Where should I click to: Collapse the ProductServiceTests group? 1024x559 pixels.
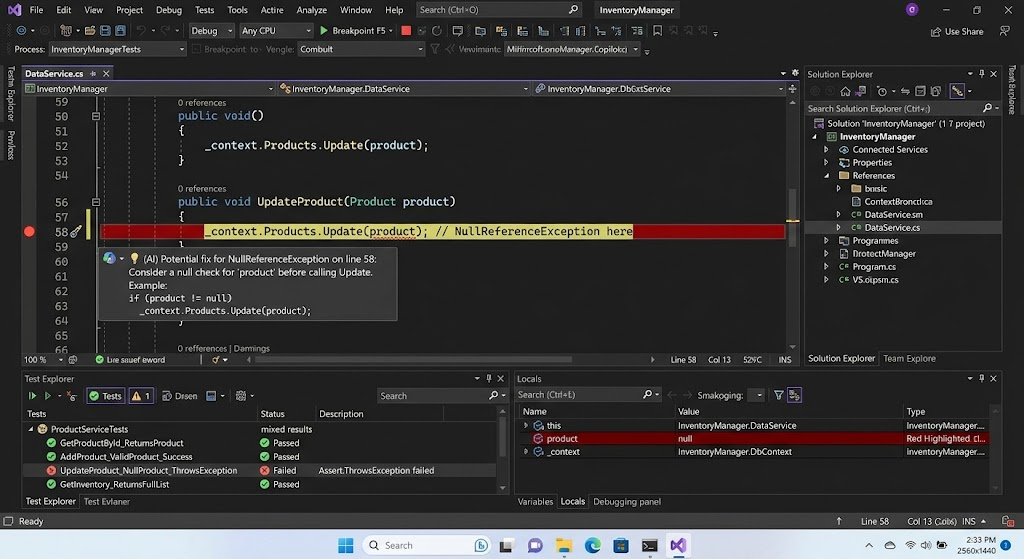(x=31, y=429)
